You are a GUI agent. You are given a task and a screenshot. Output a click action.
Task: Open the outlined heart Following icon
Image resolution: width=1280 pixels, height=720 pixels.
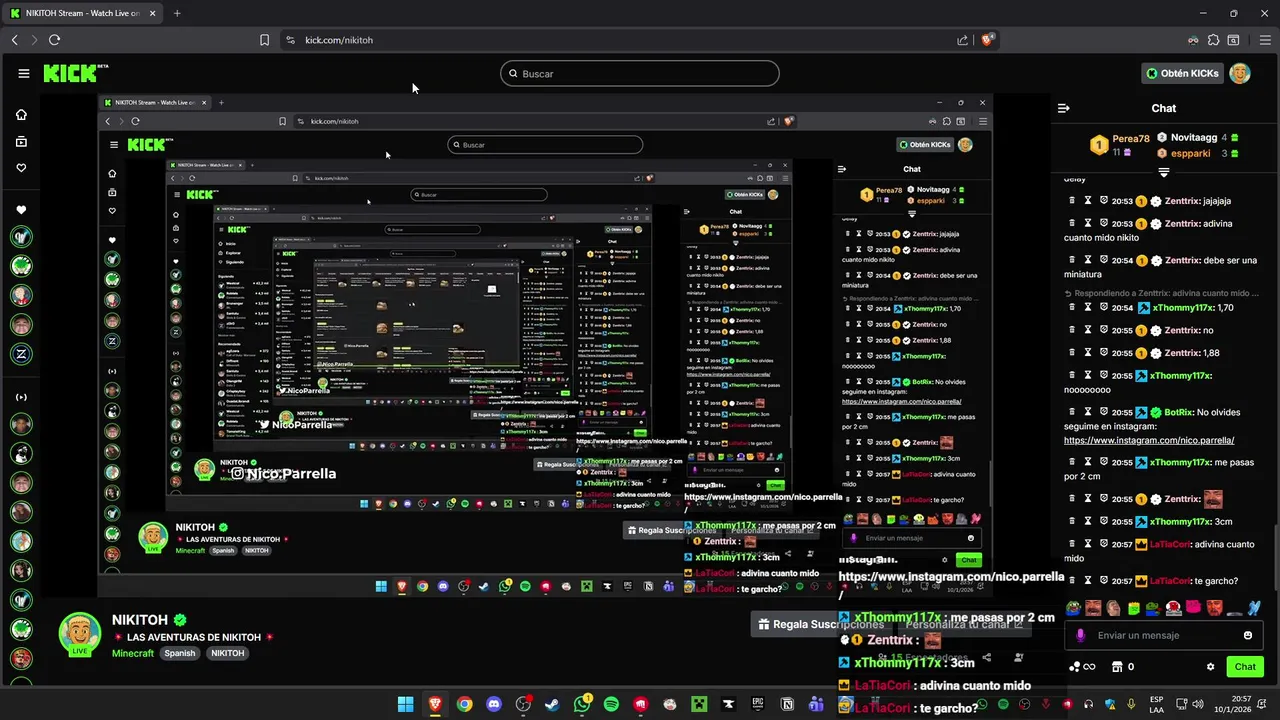[21, 168]
